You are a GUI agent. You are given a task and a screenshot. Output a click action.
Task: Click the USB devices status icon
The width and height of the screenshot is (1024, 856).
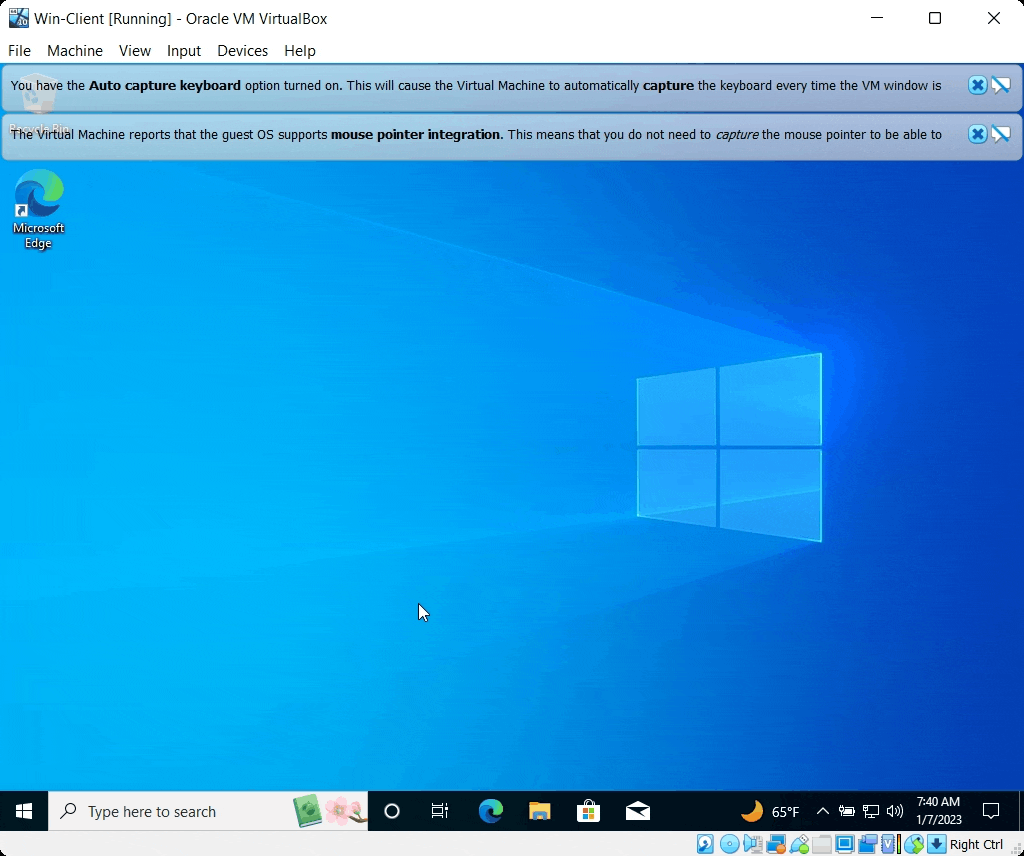pyautogui.click(x=799, y=844)
